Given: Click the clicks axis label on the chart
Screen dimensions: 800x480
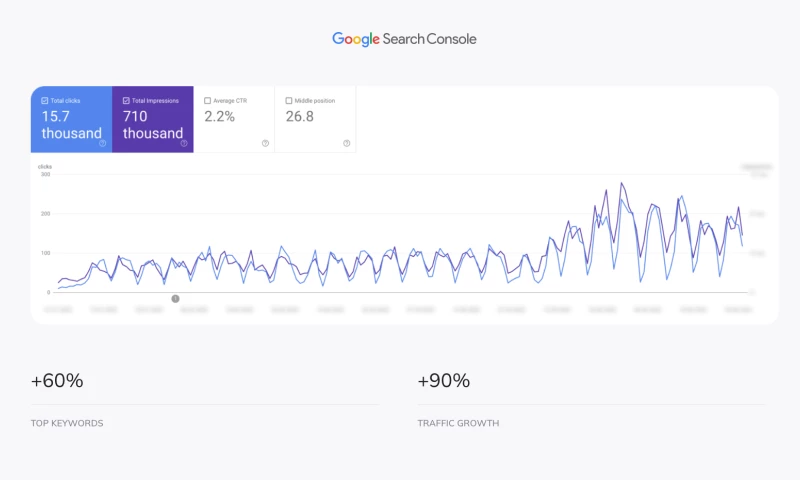Looking at the screenshot, I should coord(45,166).
